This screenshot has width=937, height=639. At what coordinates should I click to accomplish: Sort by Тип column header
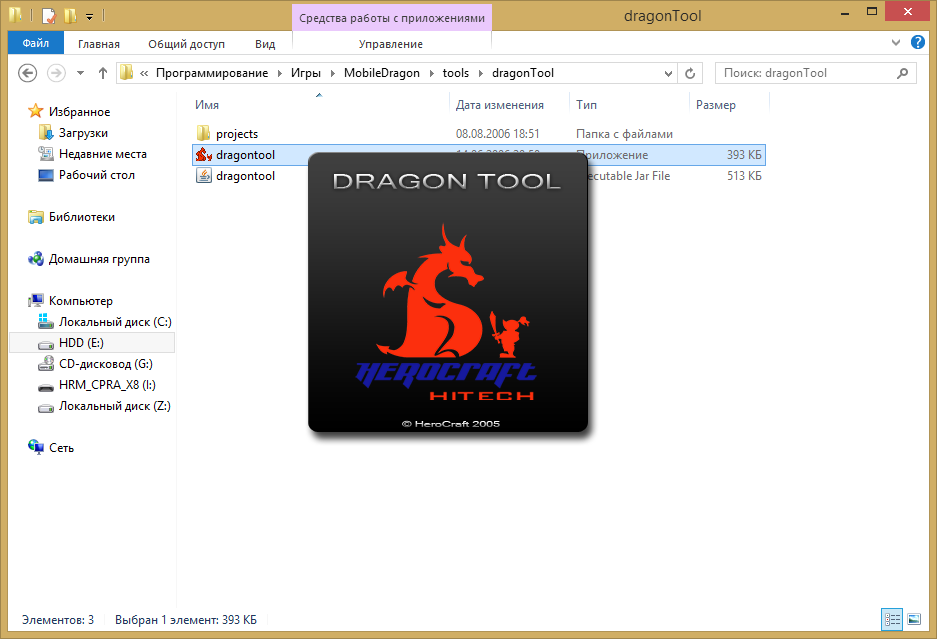586,105
